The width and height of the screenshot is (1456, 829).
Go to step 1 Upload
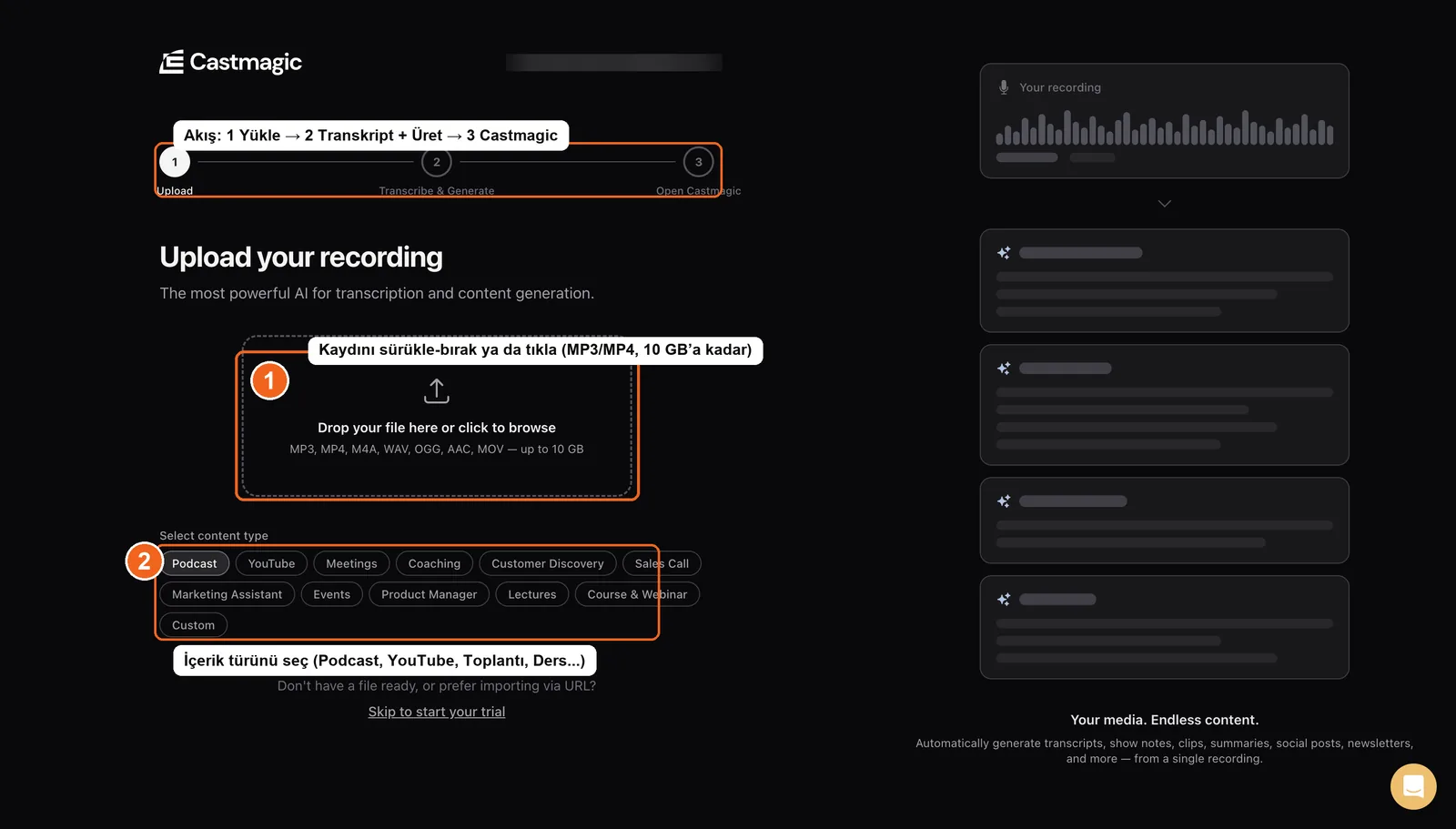tap(175, 162)
